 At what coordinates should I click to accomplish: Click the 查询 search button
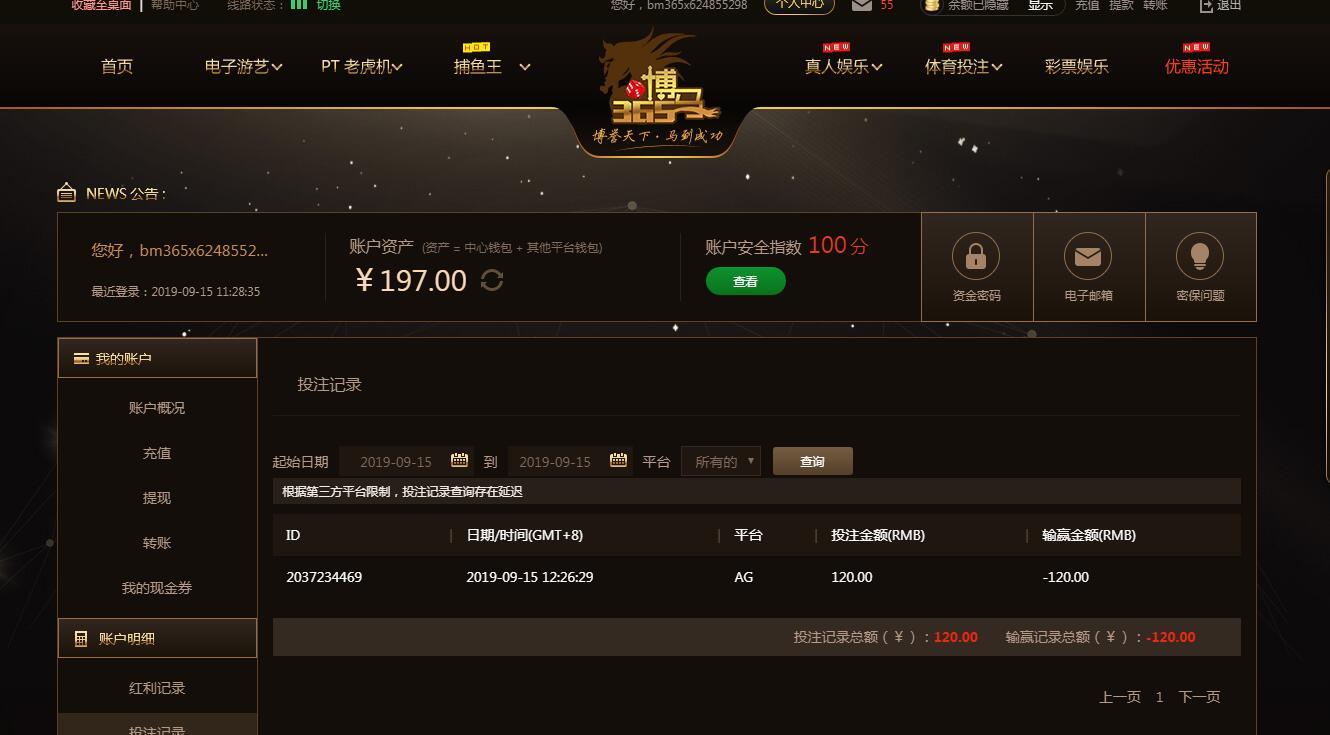812,461
